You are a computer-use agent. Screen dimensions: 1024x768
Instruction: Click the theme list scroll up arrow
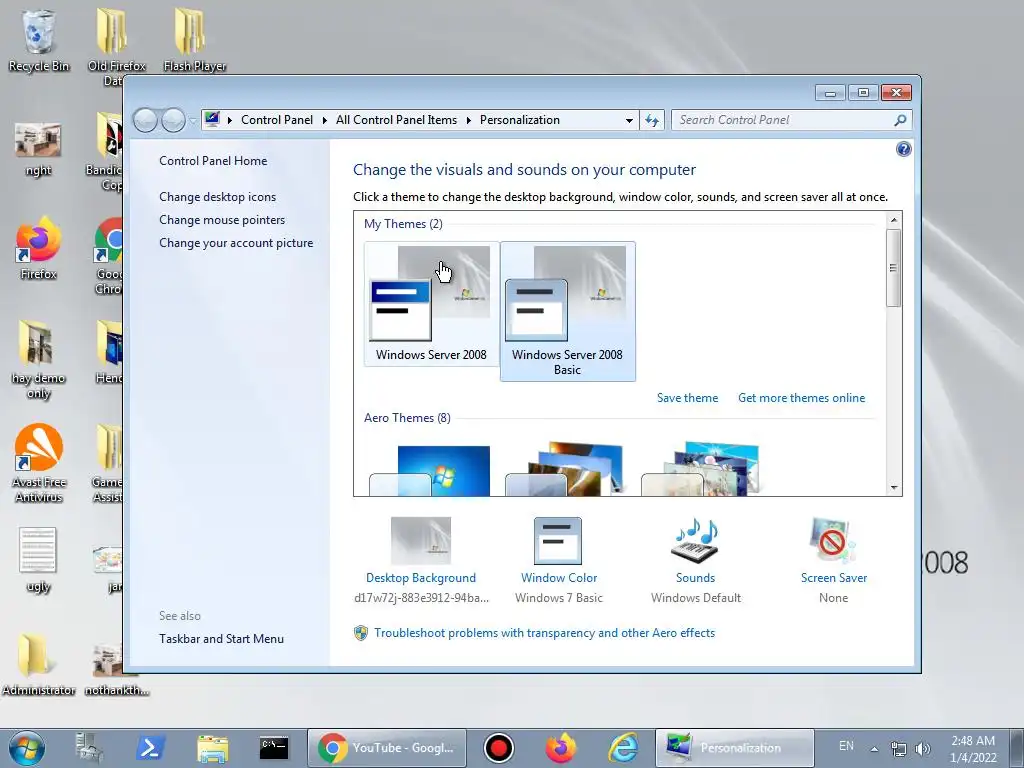(893, 220)
